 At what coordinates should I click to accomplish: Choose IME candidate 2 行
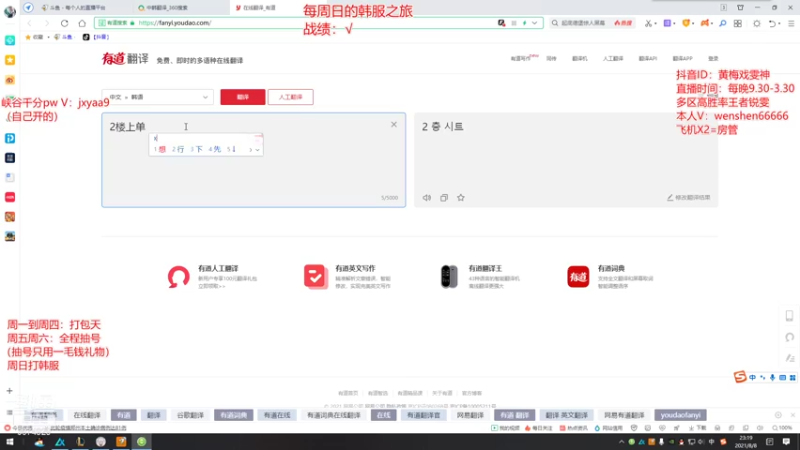[x=178, y=149]
